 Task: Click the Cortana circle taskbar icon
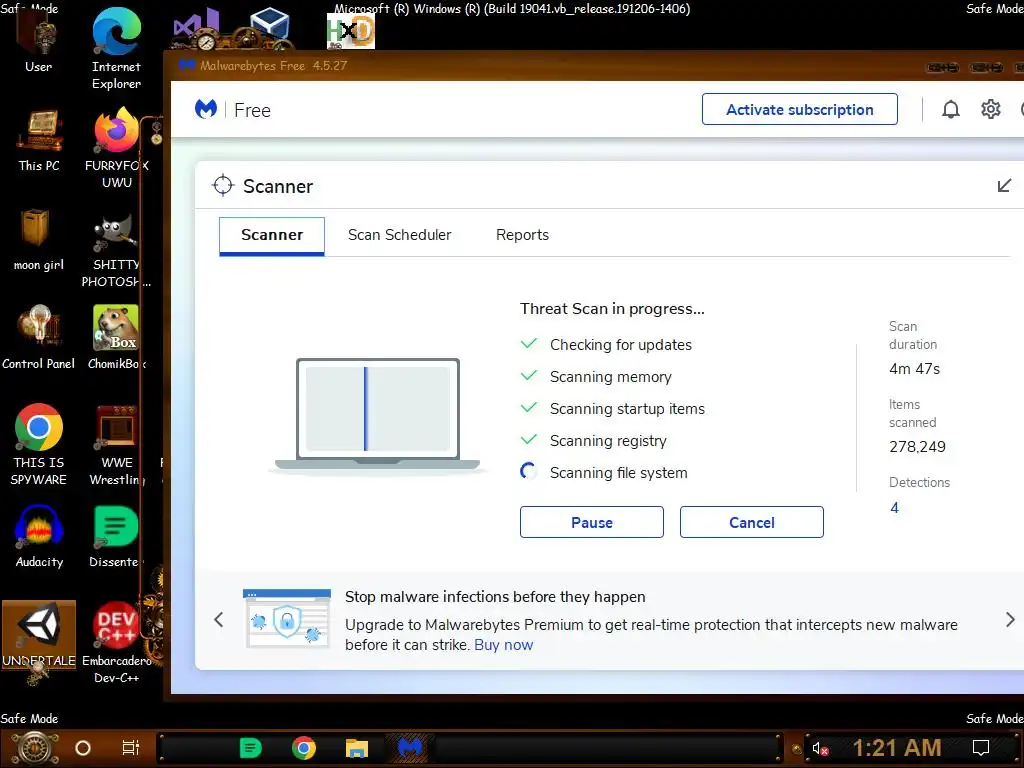[x=83, y=748]
